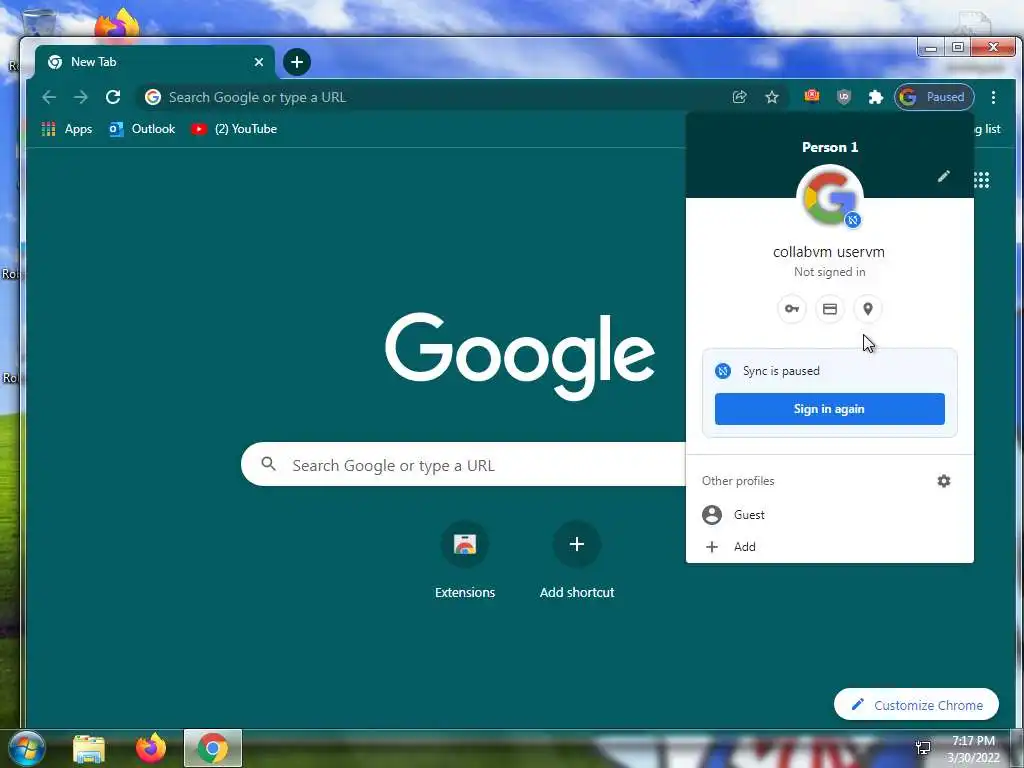Click the back navigation arrow
This screenshot has width=1024, height=768.
49,97
